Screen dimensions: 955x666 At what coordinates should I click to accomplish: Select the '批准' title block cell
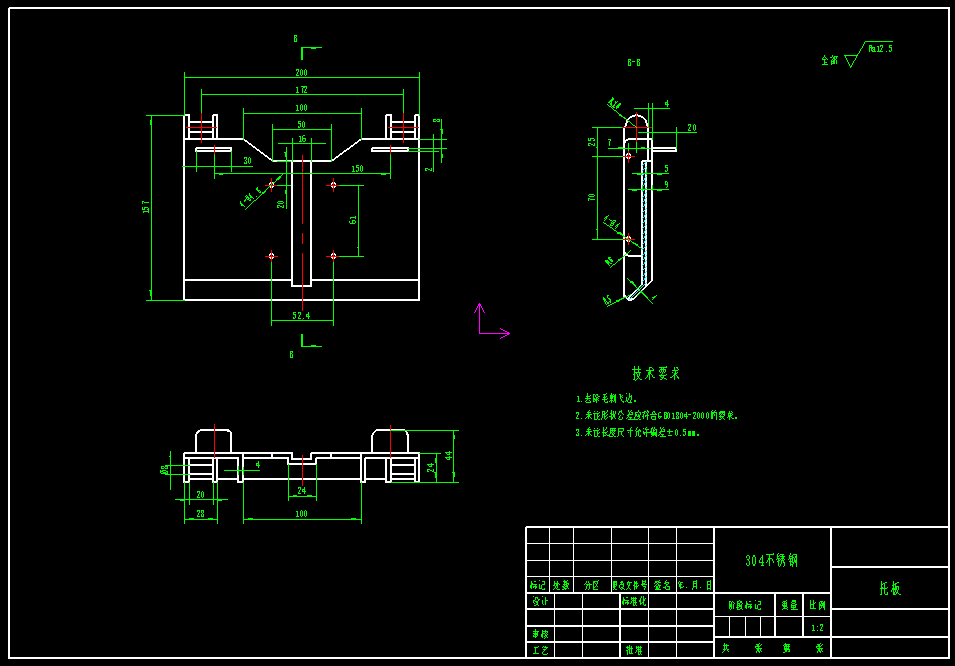pyautogui.click(x=634, y=650)
